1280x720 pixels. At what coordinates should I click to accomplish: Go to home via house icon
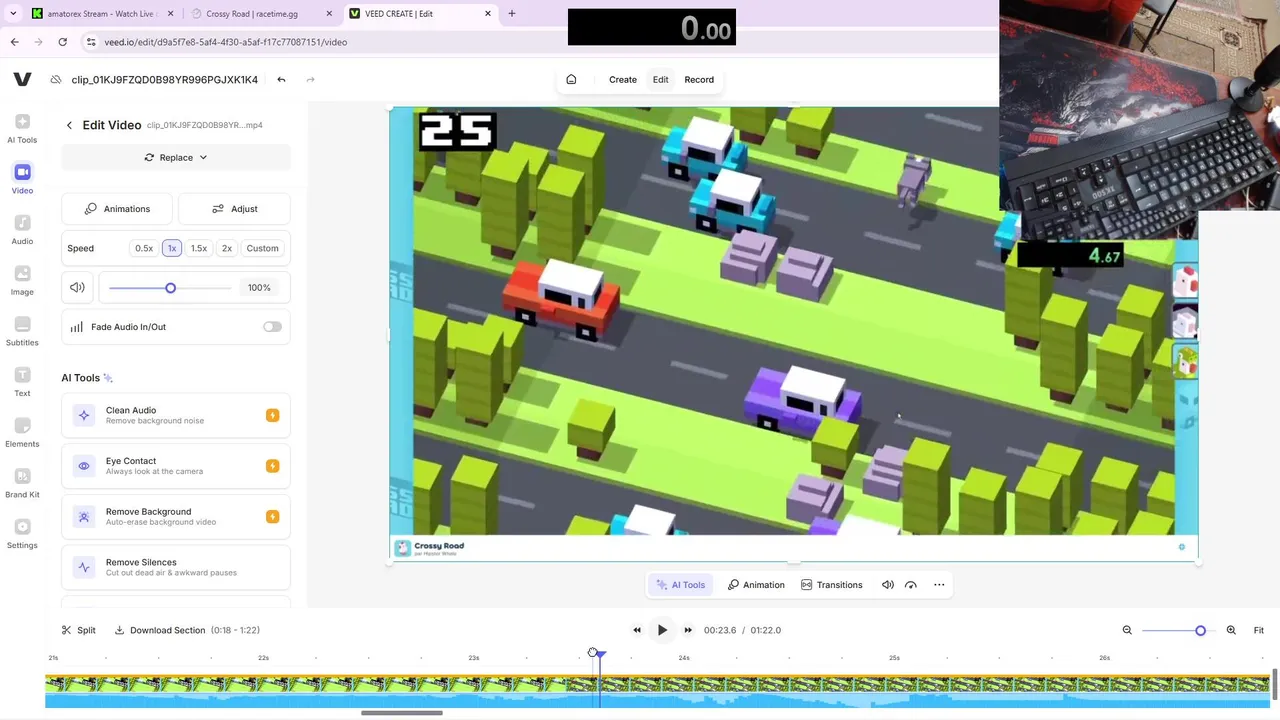tap(571, 80)
